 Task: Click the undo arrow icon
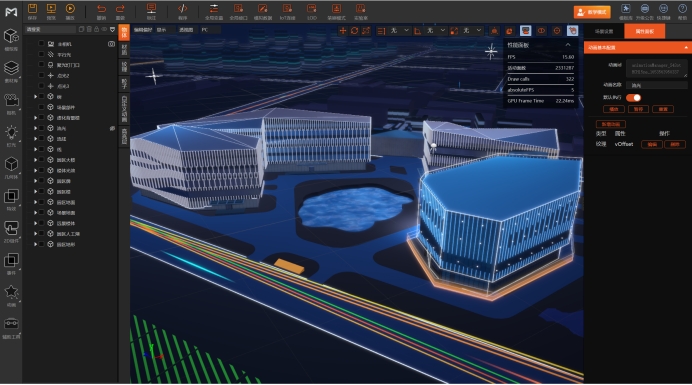(102, 8)
